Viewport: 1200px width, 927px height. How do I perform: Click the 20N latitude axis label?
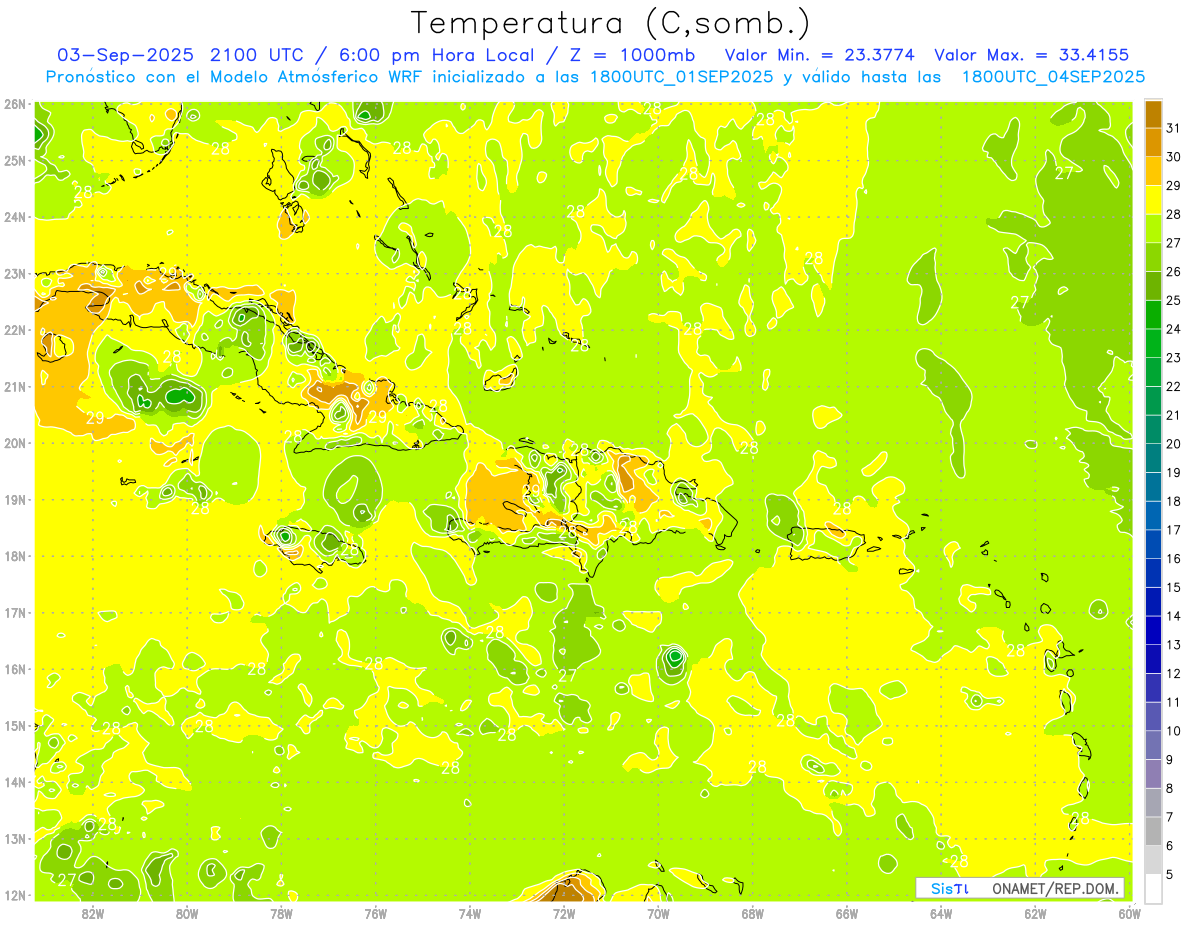tap(14, 443)
